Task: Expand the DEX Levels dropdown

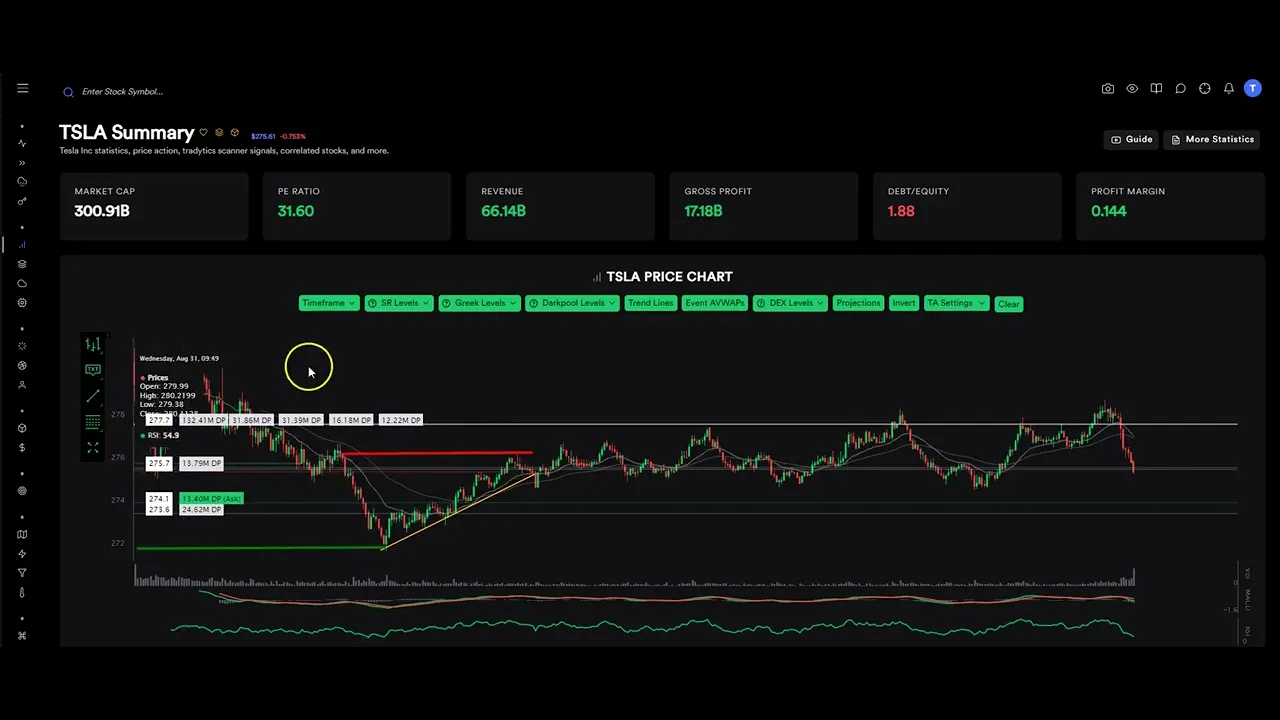Action: [789, 303]
